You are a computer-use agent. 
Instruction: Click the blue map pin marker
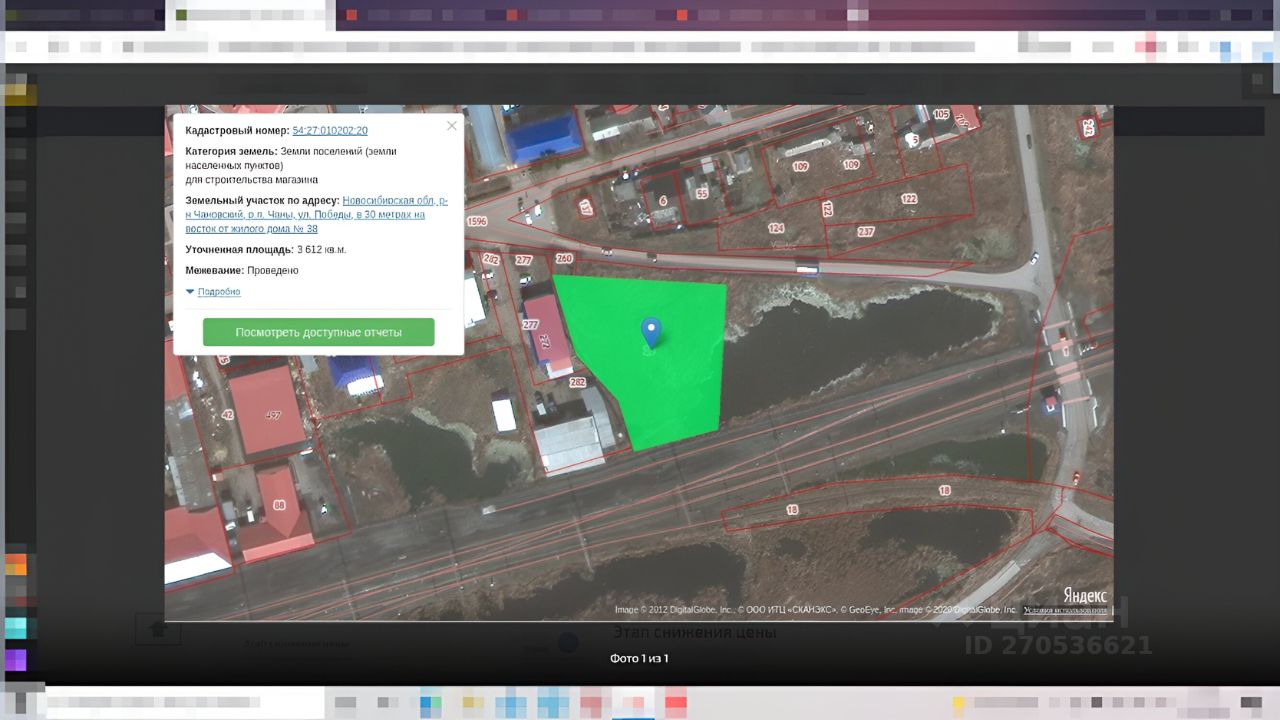tap(651, 332)
